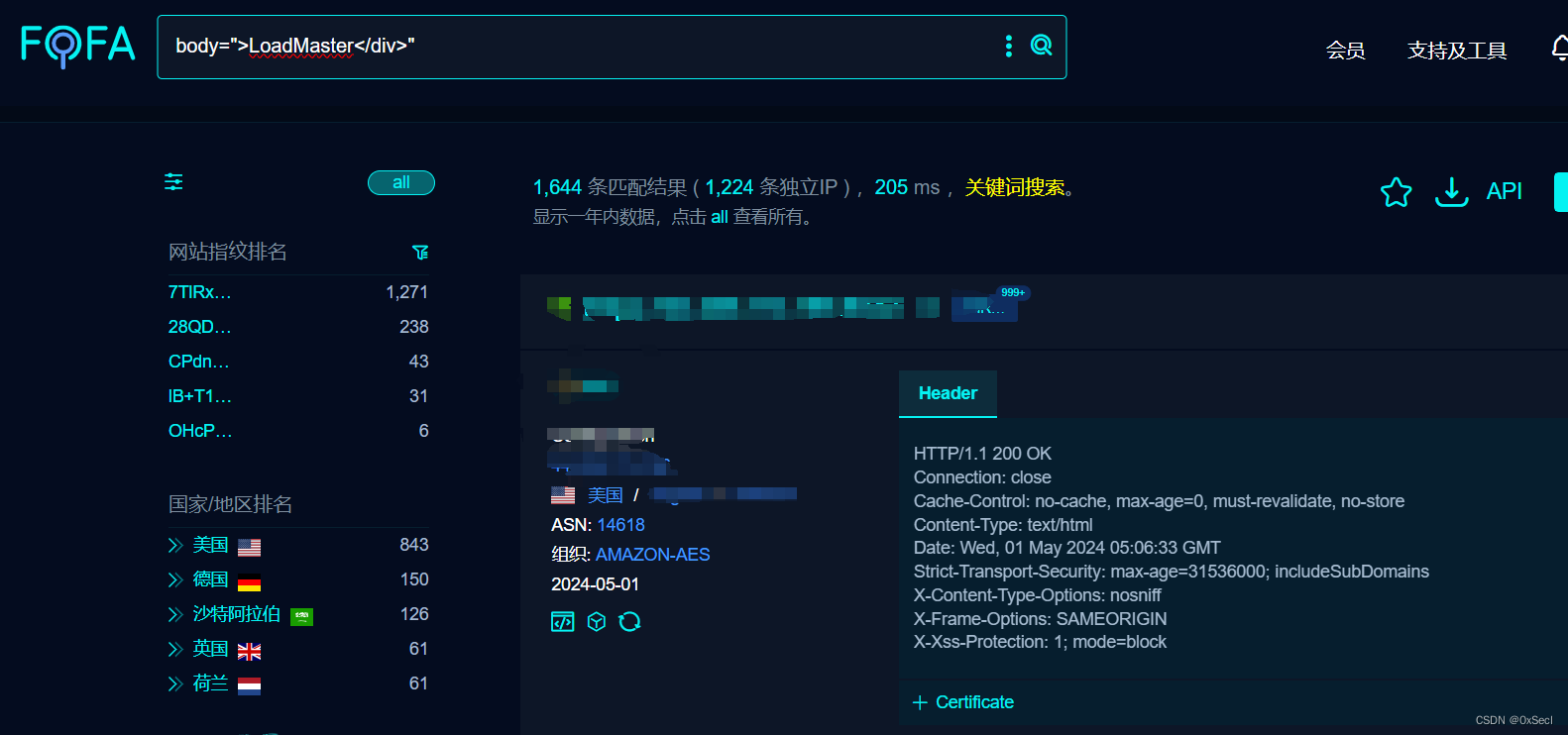Click the 'HTTP/1.1 200 OK' header line
Viewport: 1568px width, 735px height.
982,454
